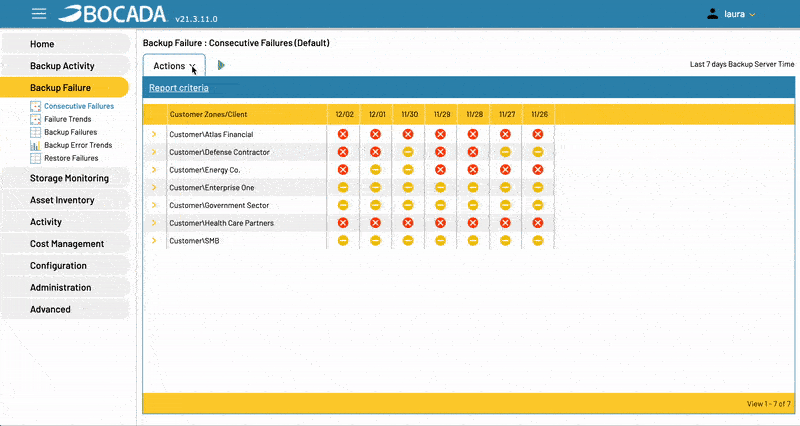Expand the Customer\Health Care Partners row
This screenshot has width=800, height=426.
pyautogui.click(x=154, y=223)
